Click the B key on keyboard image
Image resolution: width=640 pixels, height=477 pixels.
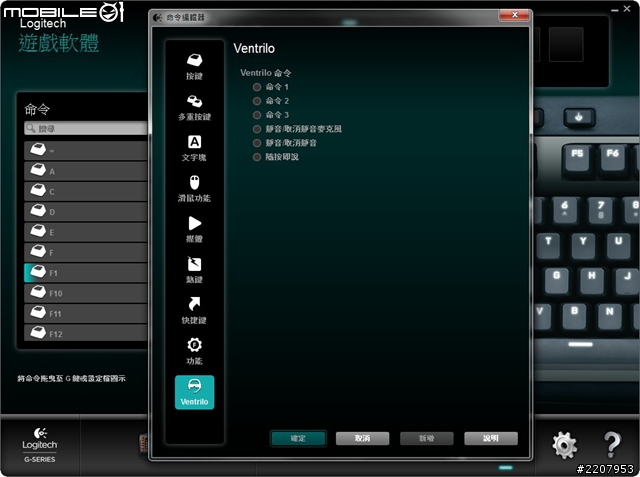(574, 316)
